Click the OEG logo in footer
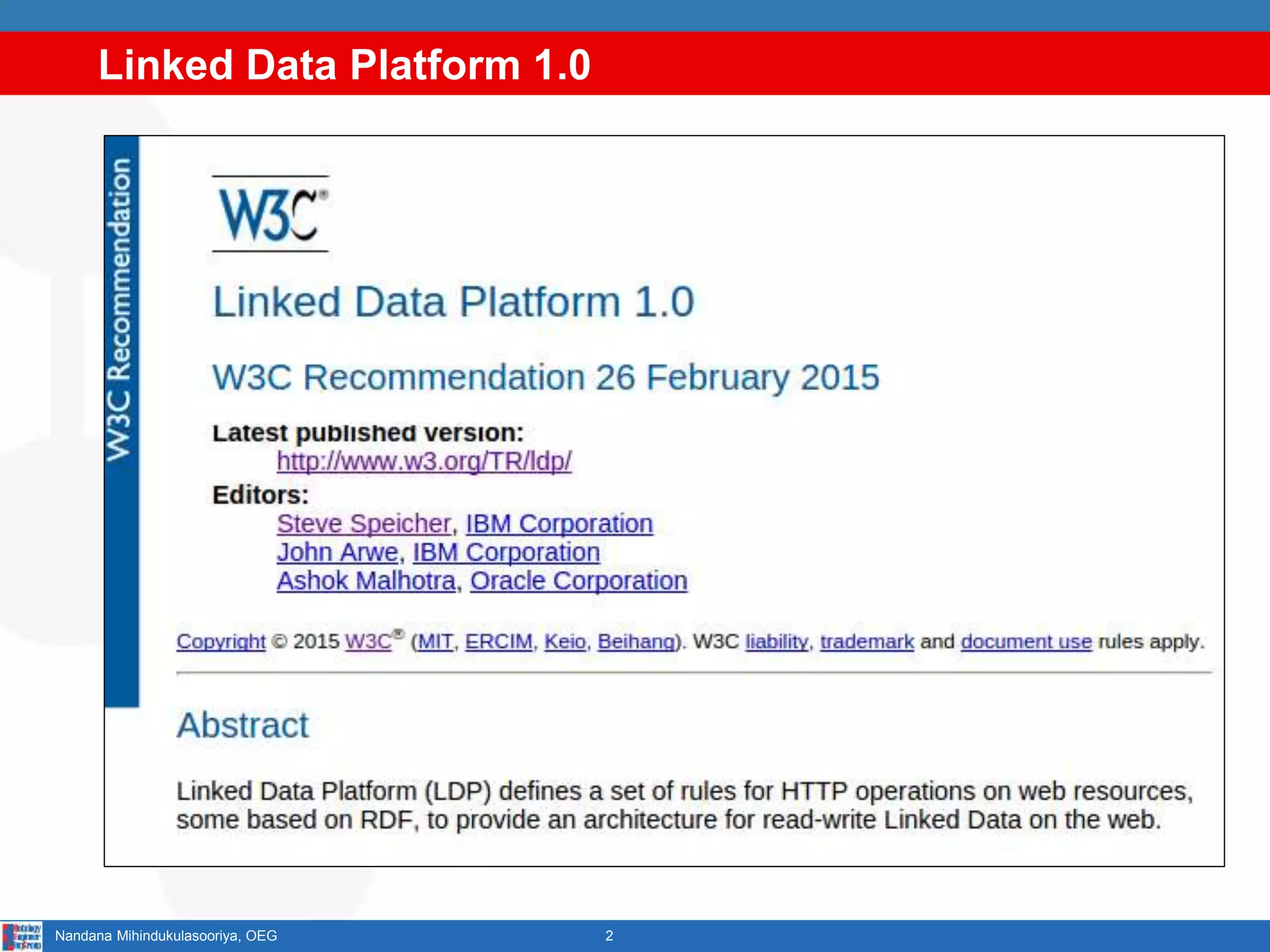Image resolution: width=1270 pixels, height=952 pixels. point(22,936)
